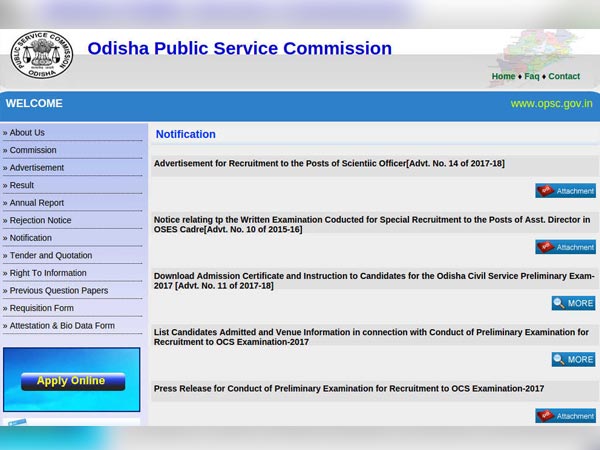The image size is (600, 450).
Task: Open the Contact link
Action: point(564,76)
